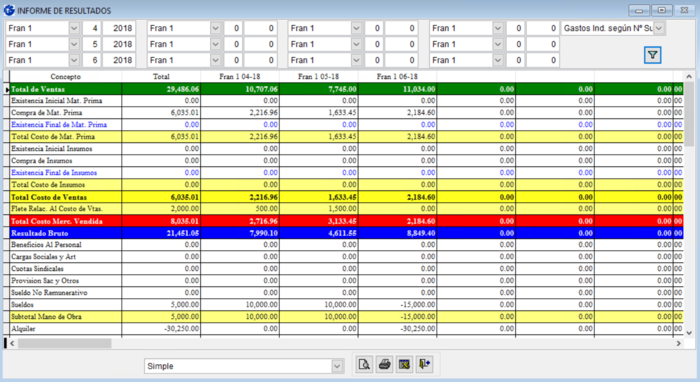The width and height of the screenshot is (700, 382).
Task: Apply the filter funnel icon
Action: coord(652,55)
